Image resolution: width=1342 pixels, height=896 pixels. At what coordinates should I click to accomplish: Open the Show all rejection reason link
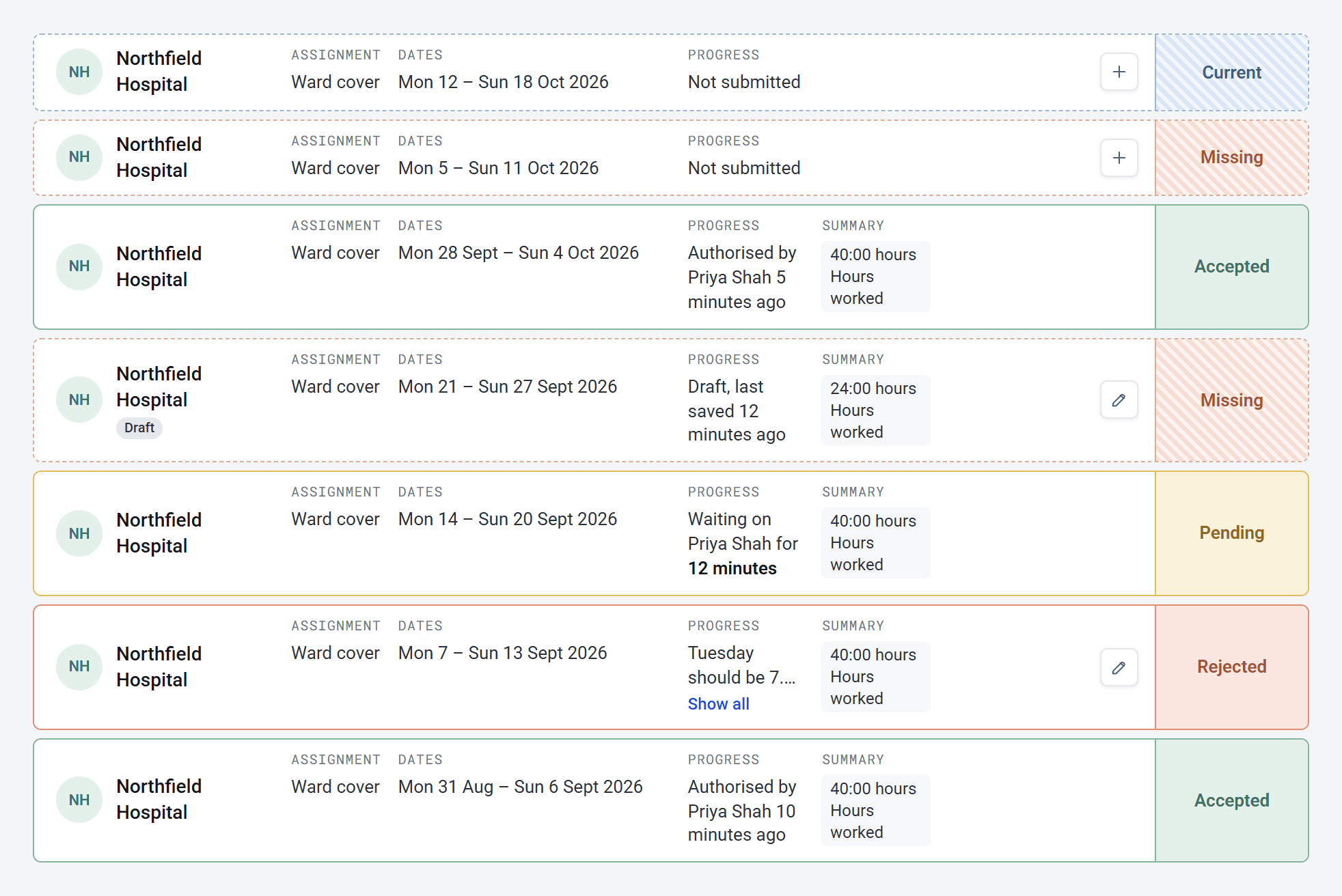click(718, 703)
